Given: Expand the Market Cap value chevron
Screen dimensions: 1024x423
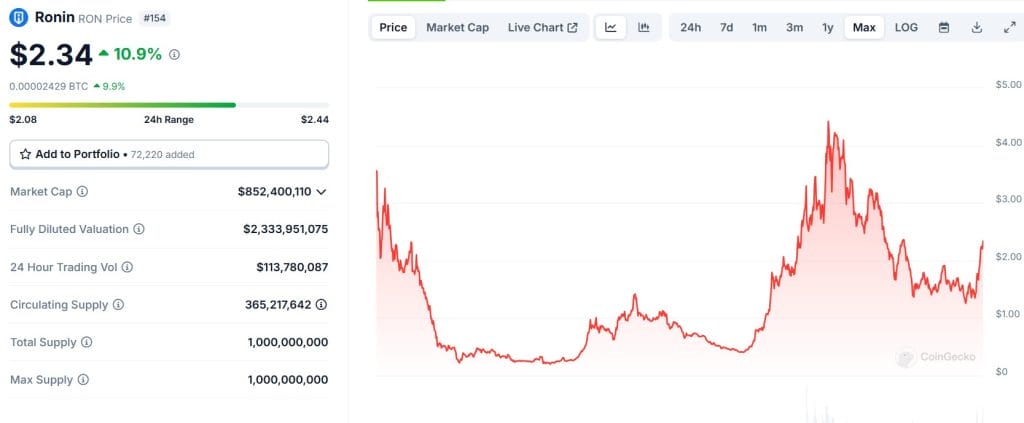Looking at the screenshot, I should [x=321, y=191].
